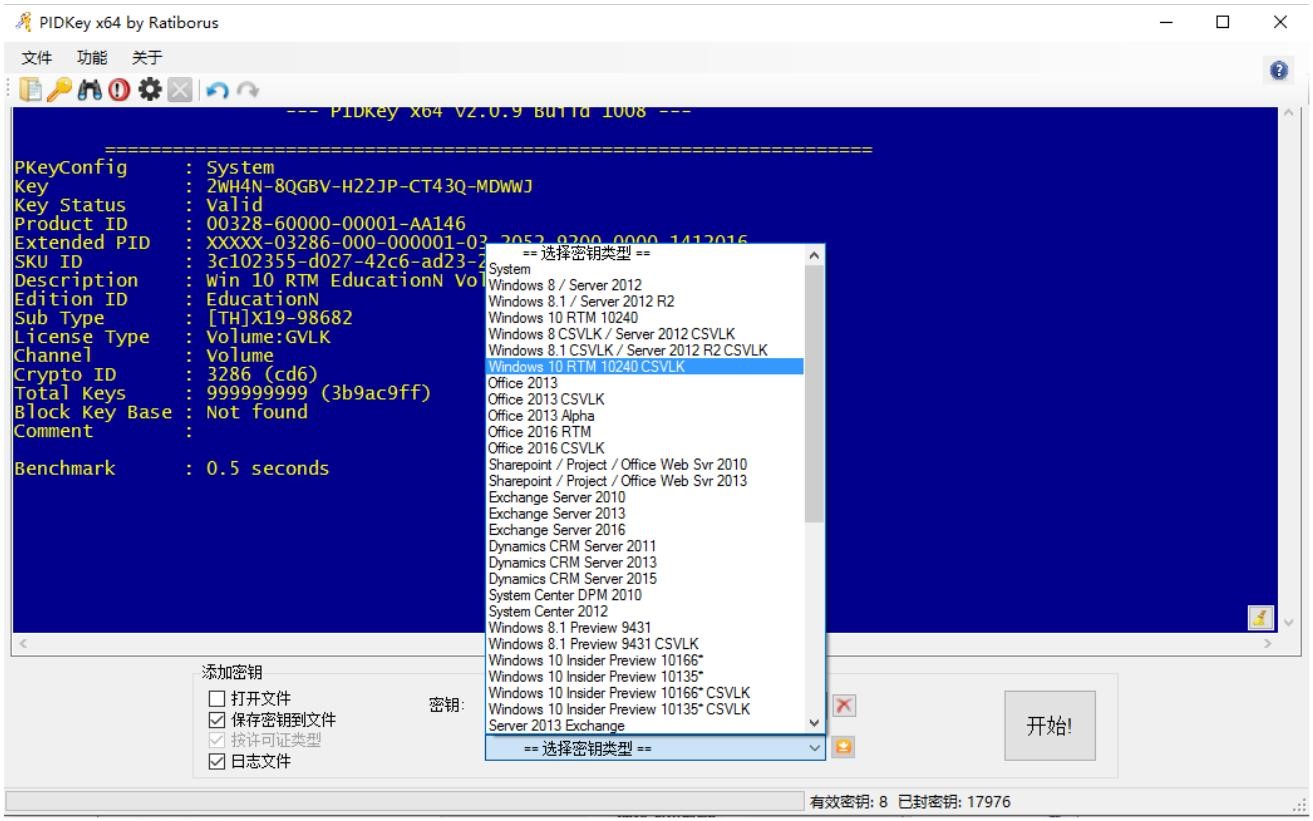Choose Windows 10 Insider Preview 10166* CSVLK
This screenshot has height=821, width=1313.
point(645,693)
